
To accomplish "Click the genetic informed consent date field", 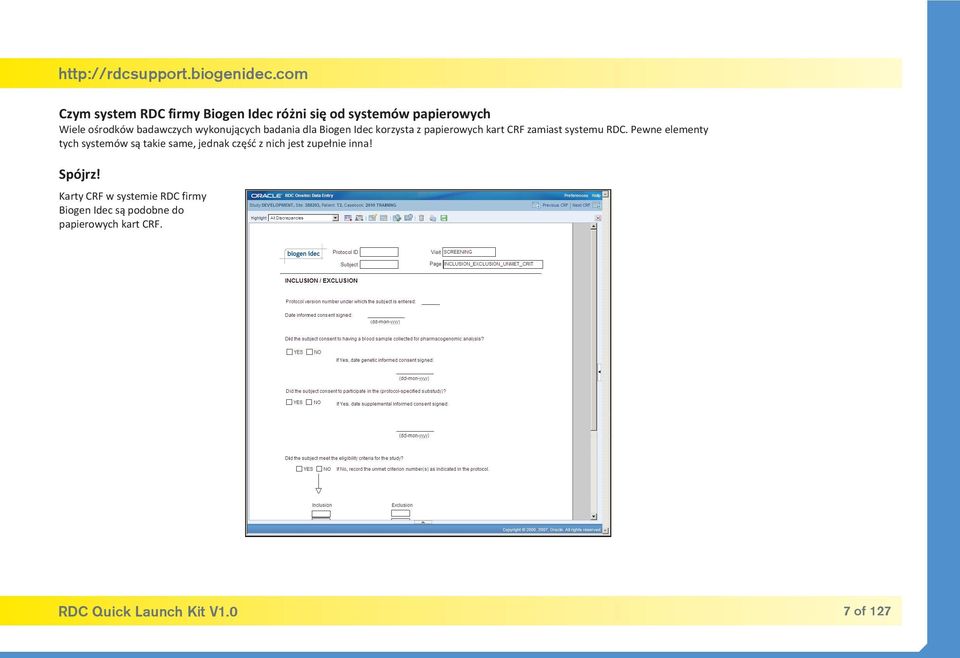I will pyautogui.click(x=414, y=371).
